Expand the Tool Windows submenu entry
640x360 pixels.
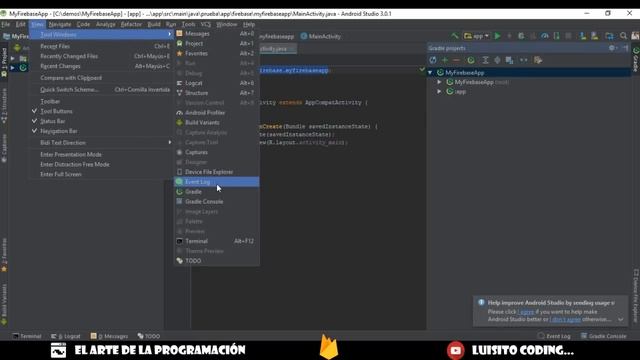(x=101, y=35)
